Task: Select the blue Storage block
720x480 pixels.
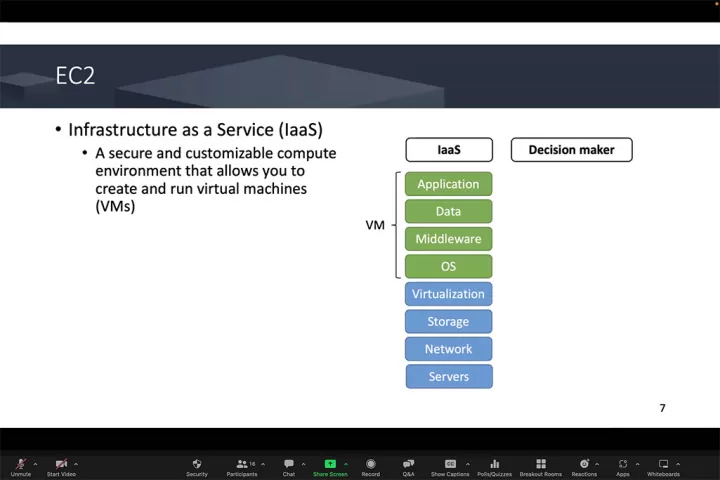Action: pos(449,322)
